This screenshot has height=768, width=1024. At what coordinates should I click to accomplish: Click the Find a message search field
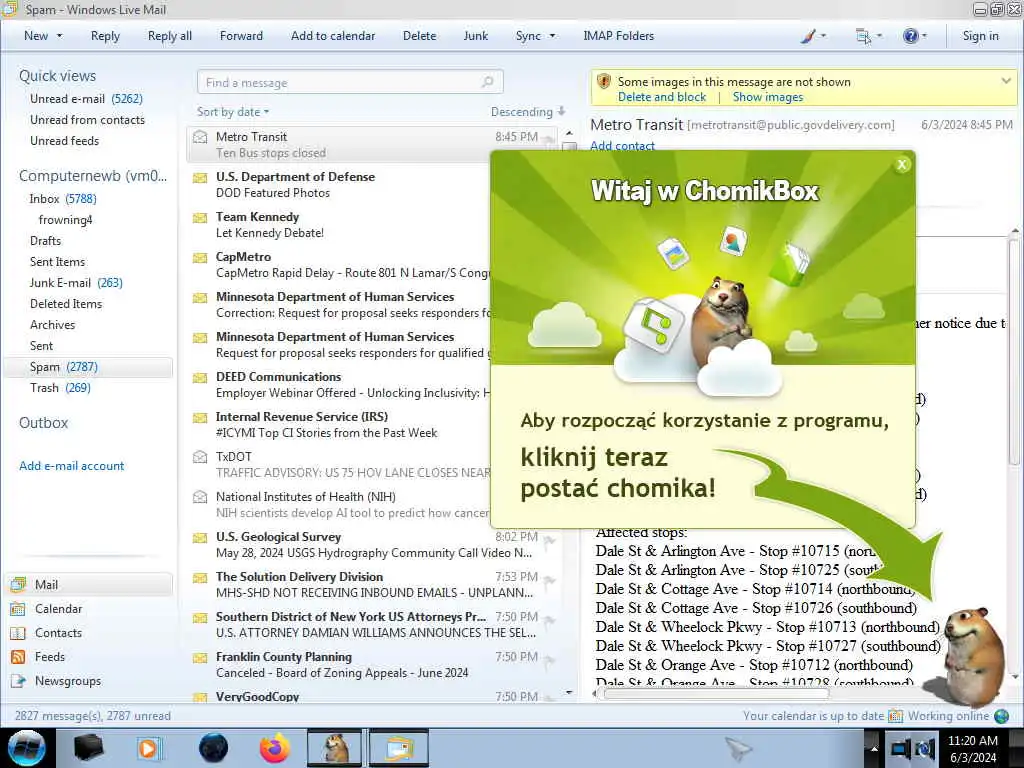pos(350,82)
